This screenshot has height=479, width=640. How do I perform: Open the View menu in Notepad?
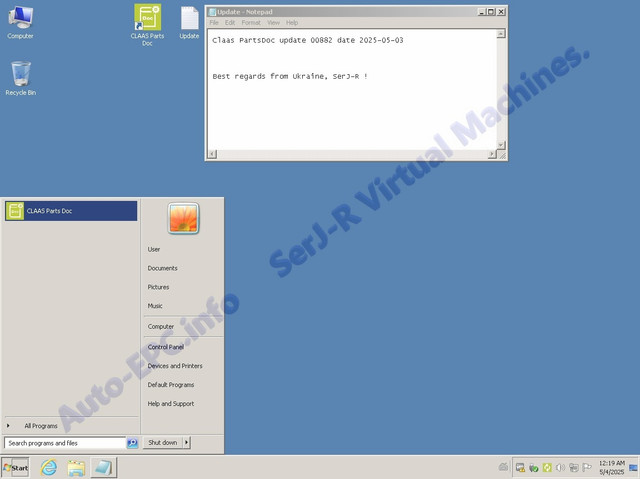[x=273, y=22]
